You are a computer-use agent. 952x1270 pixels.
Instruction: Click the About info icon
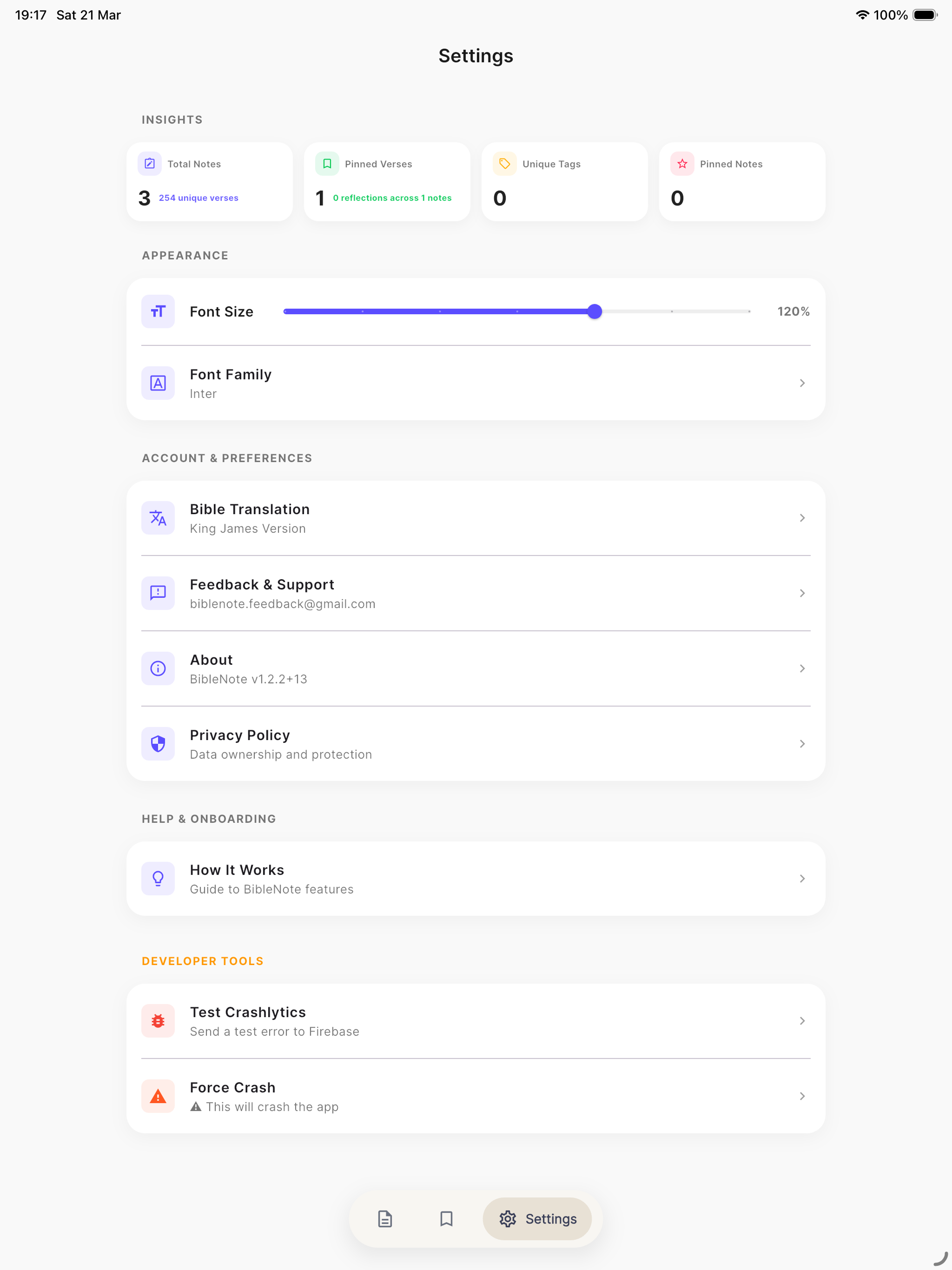tap(158, 668)
